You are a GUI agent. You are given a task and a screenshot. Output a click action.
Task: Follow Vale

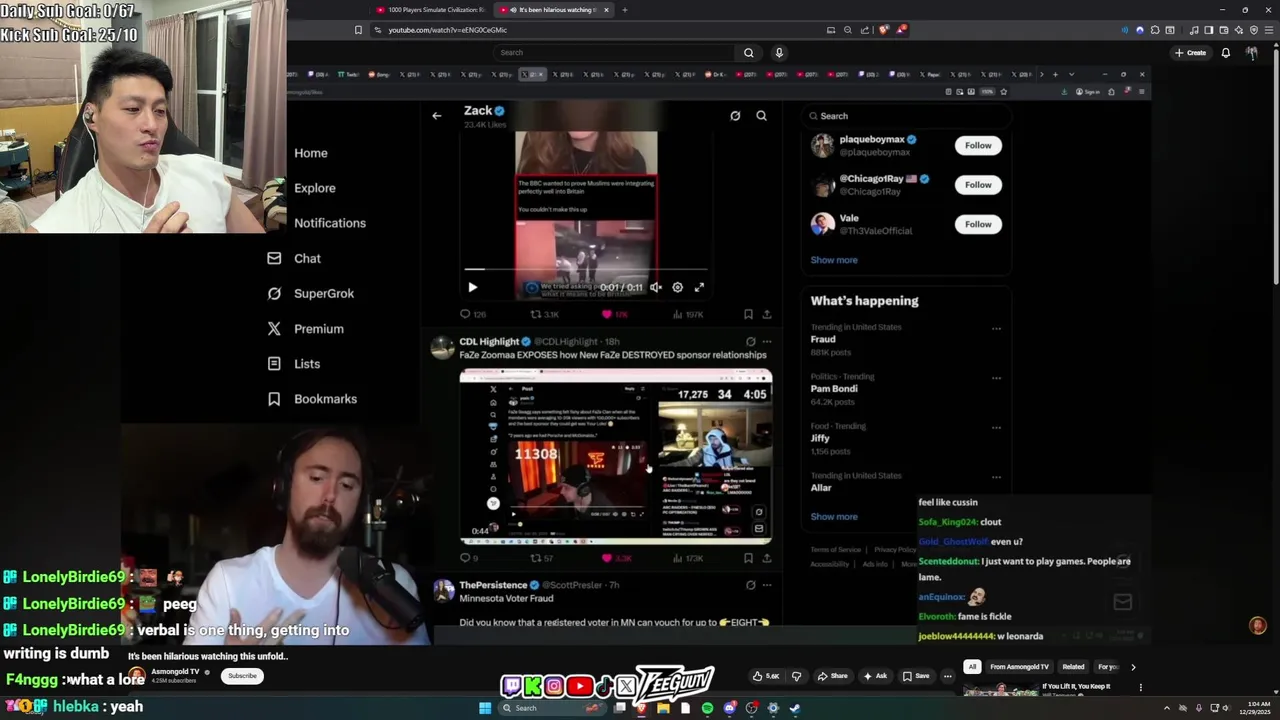point(978,224)
